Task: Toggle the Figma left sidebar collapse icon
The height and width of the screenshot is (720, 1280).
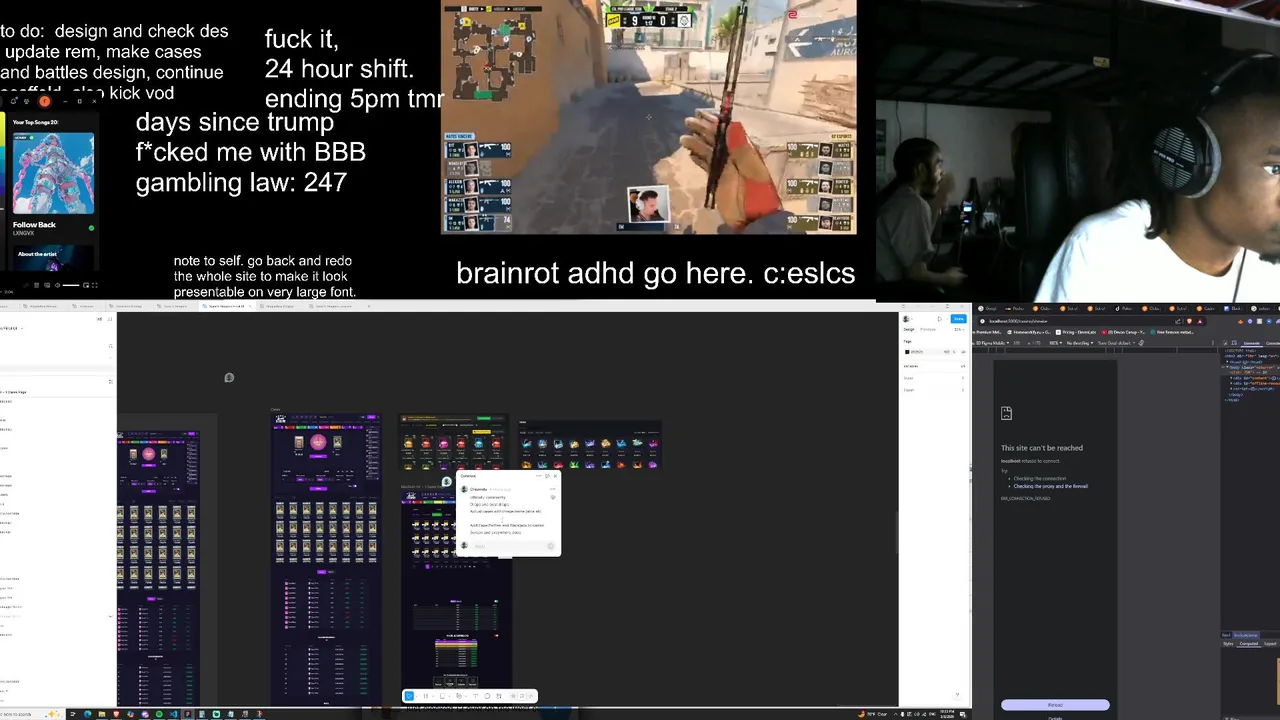Action: (x=110, y=319)
